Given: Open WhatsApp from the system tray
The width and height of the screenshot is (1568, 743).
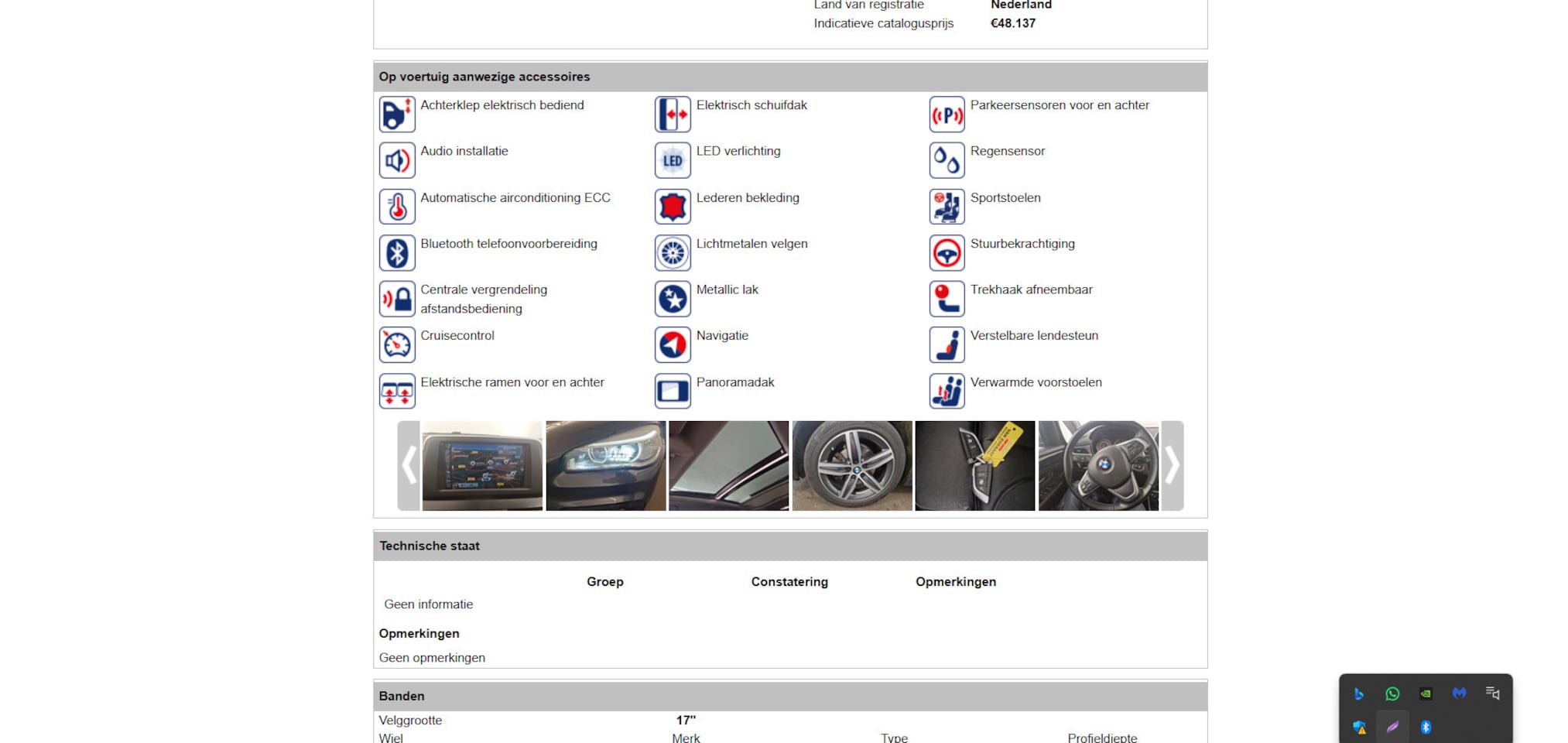Looking at the screenshot, I should [1392, 694].
